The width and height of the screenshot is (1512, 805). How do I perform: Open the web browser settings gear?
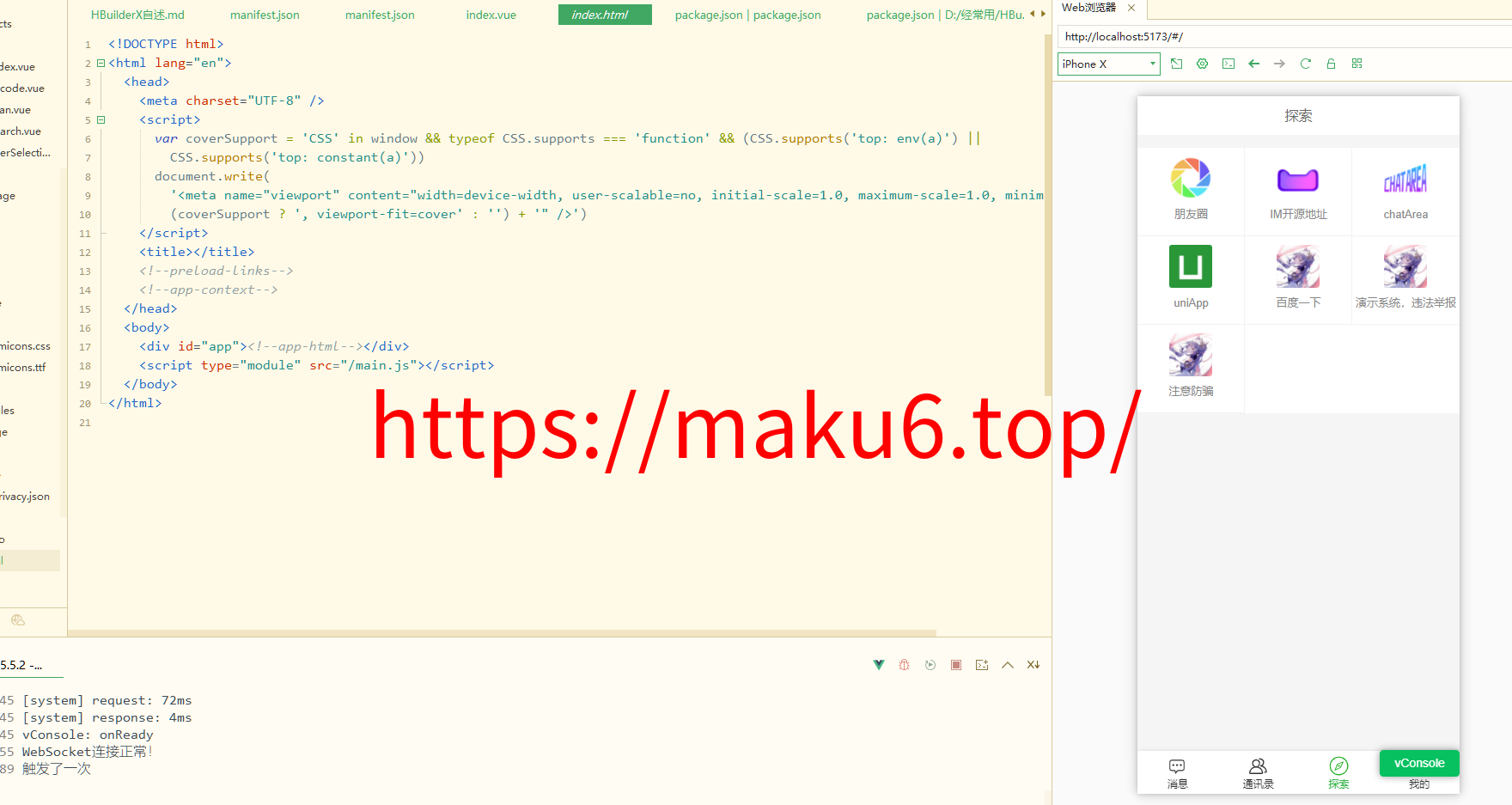click(x=1203, y=64)
